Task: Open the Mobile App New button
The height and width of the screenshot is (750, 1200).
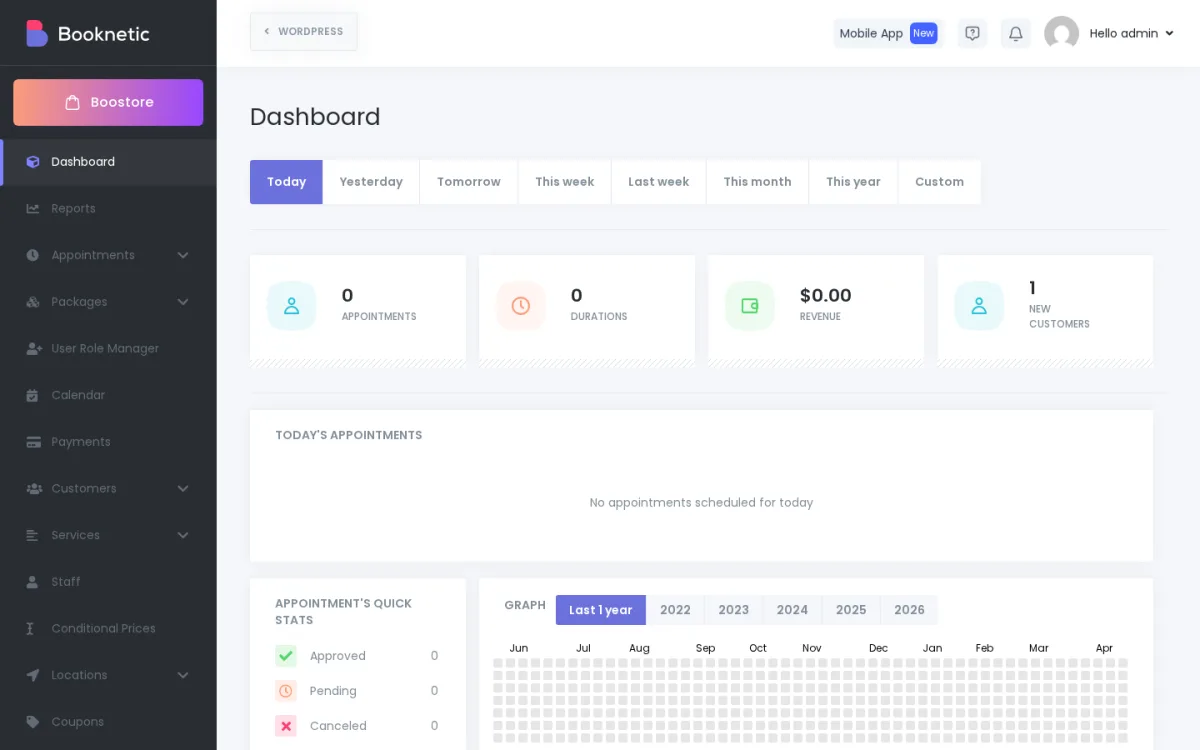Action: (889, 33)
